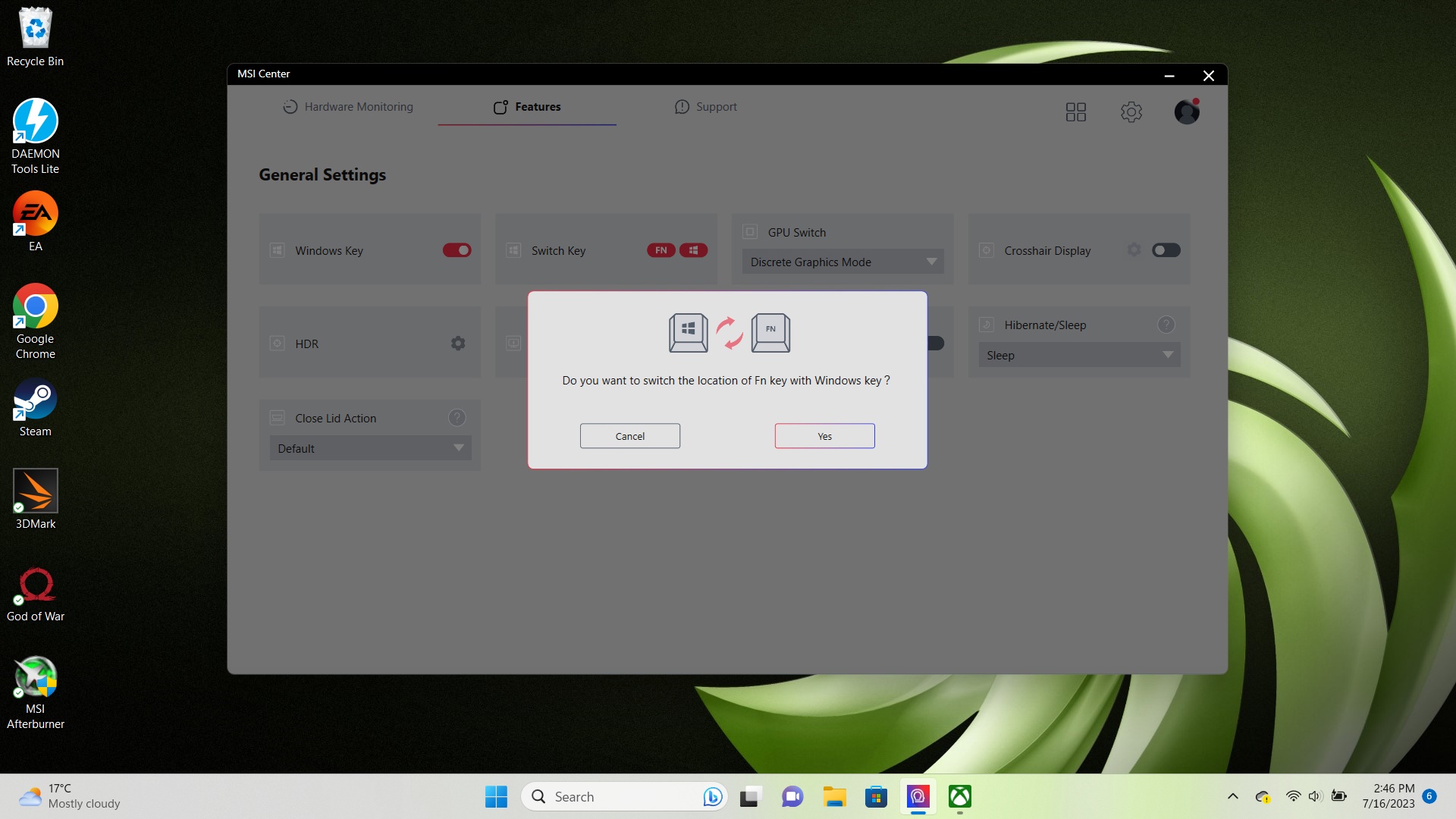Expand GPU Switch Discrete Graphics Mode dropdown
The width and height of the screenshot is (1456, 819).
(x=843, y=262)
